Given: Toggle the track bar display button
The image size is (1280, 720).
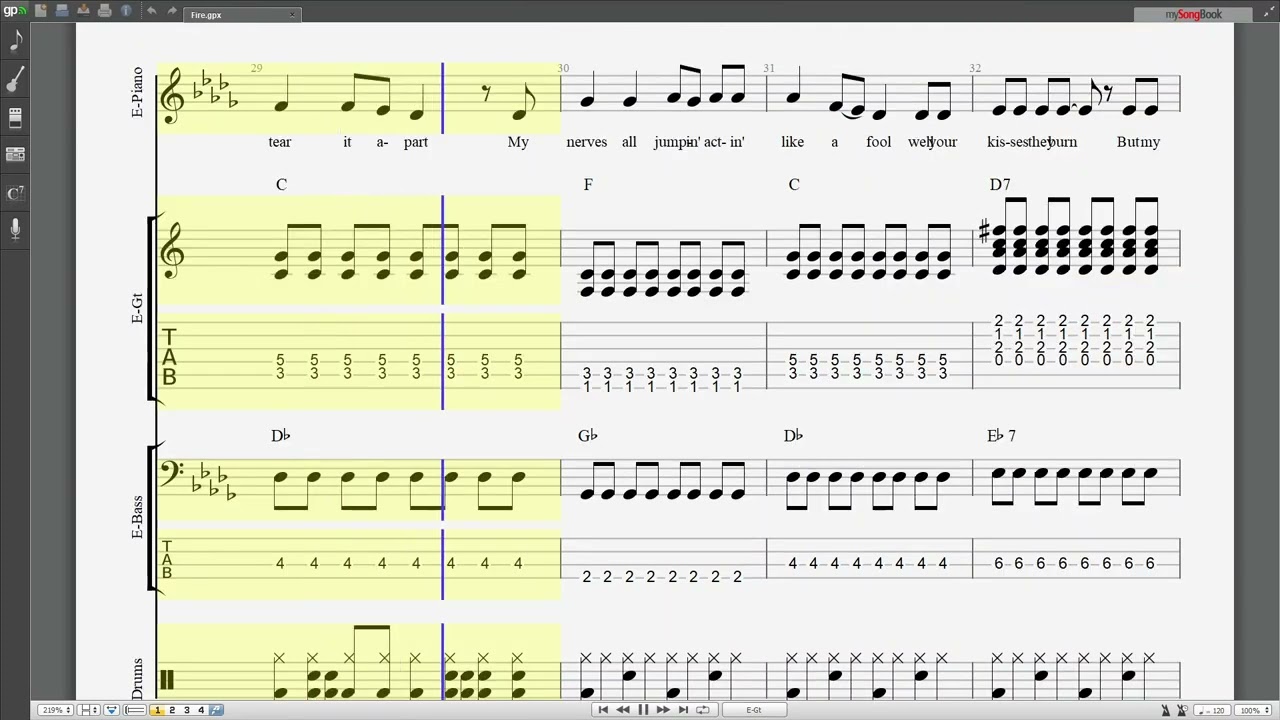Looking at the screenshot, I should coord(135,710).
